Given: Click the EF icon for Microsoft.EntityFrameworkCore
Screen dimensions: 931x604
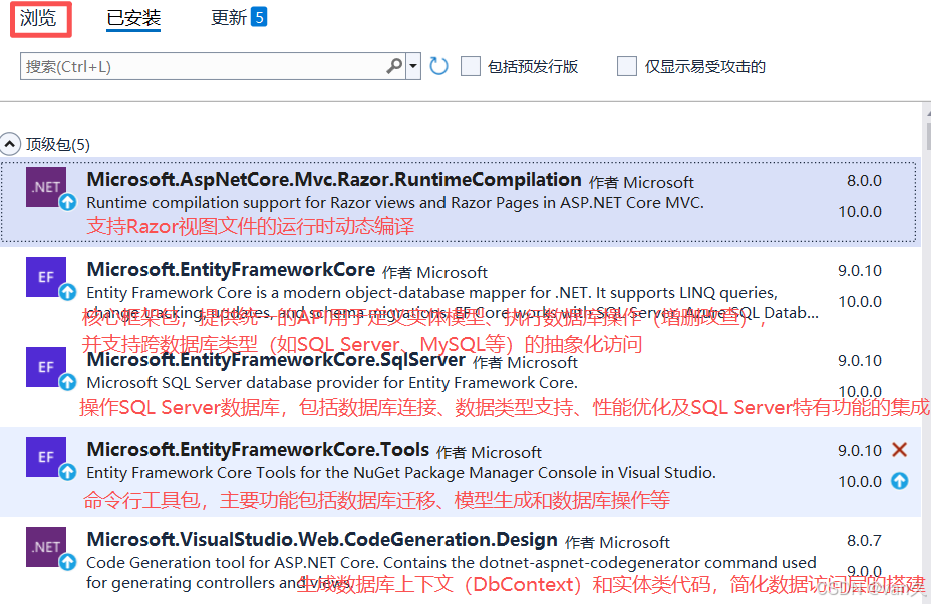Looking at the screenshot, I should click(x=46, y=277).
